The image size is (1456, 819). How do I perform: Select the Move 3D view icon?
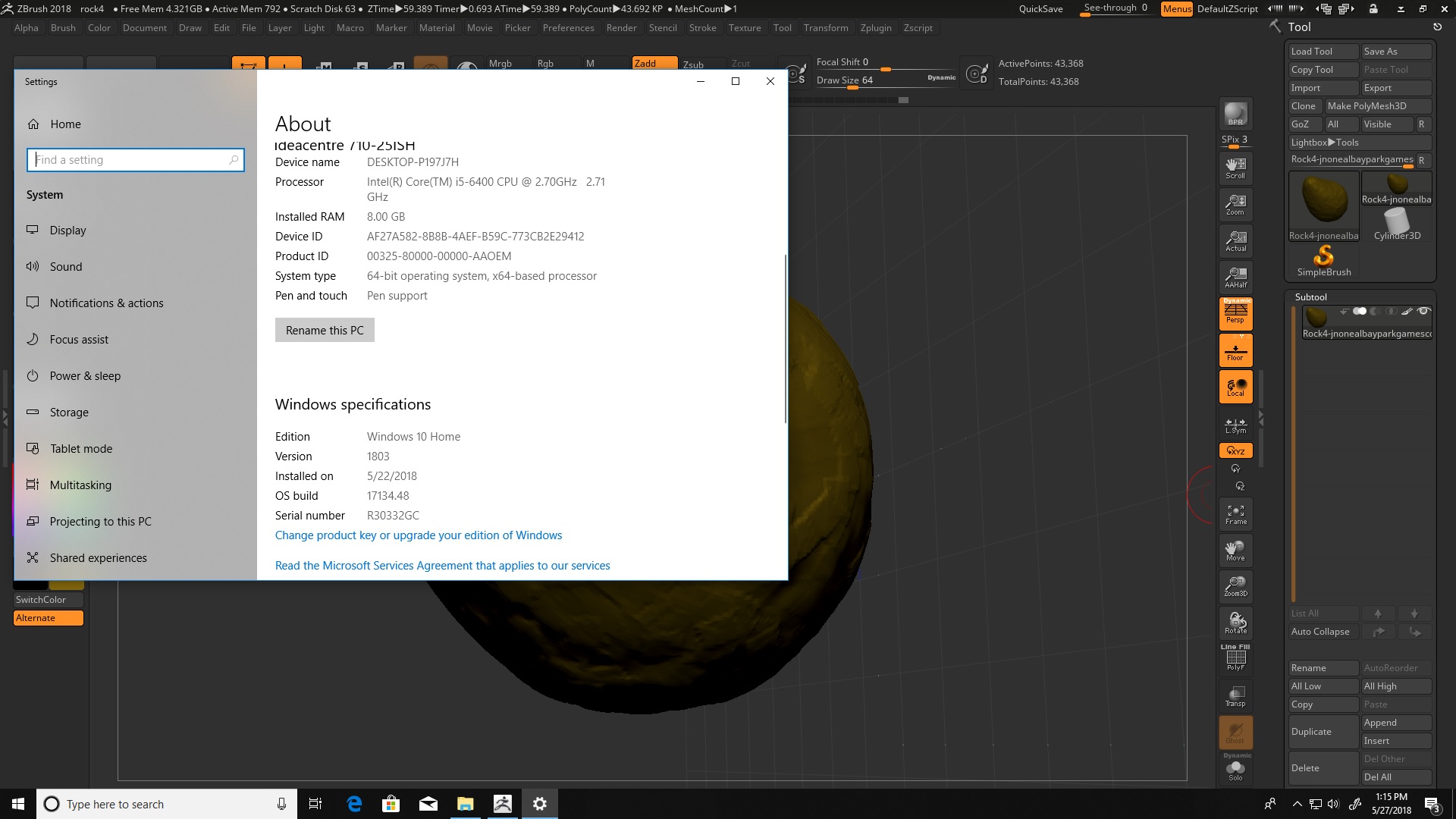pos(1235,551)
